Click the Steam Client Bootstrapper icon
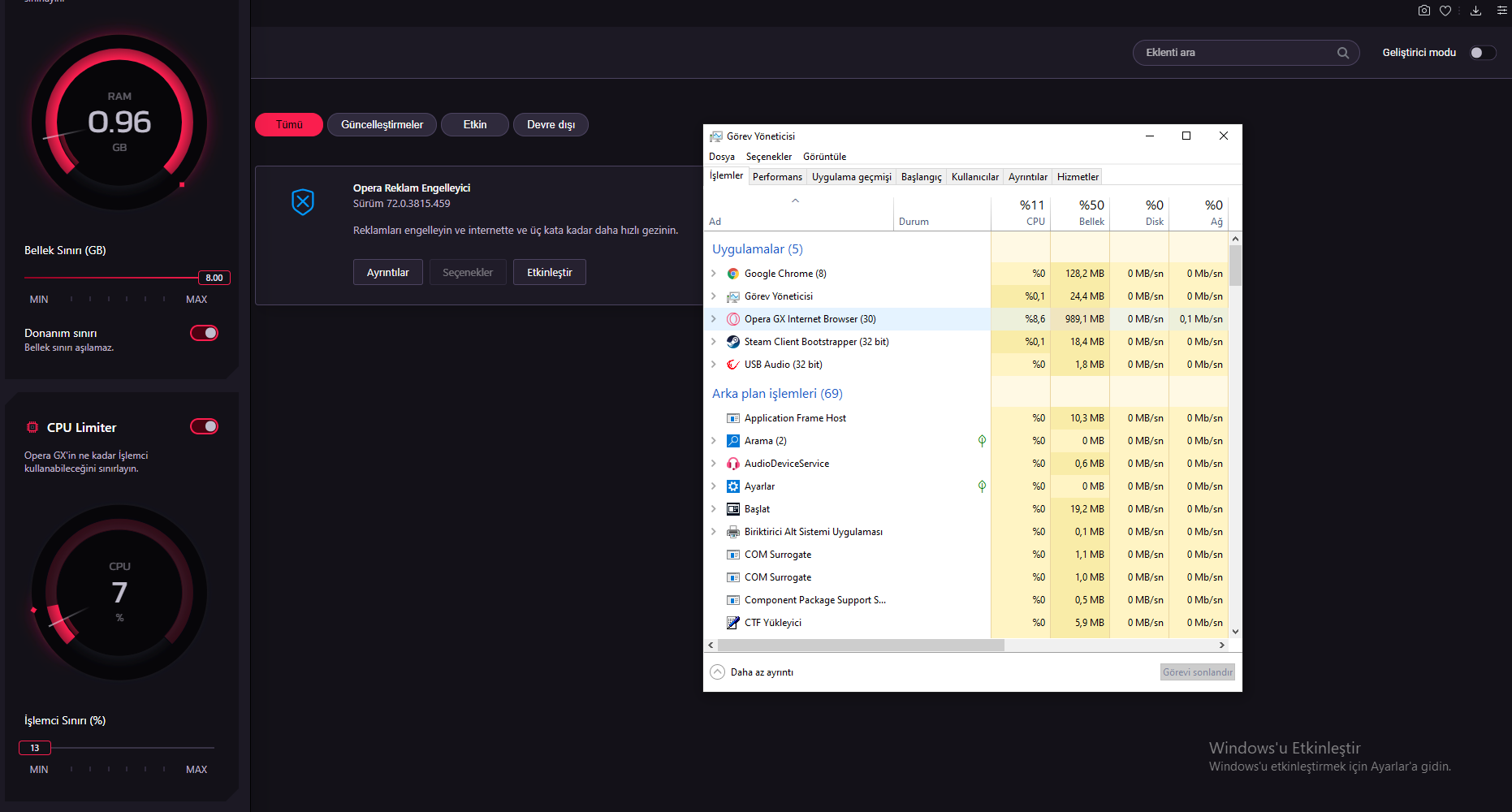This screenshot has width=1512, height=812. click(x=733, y=342)
